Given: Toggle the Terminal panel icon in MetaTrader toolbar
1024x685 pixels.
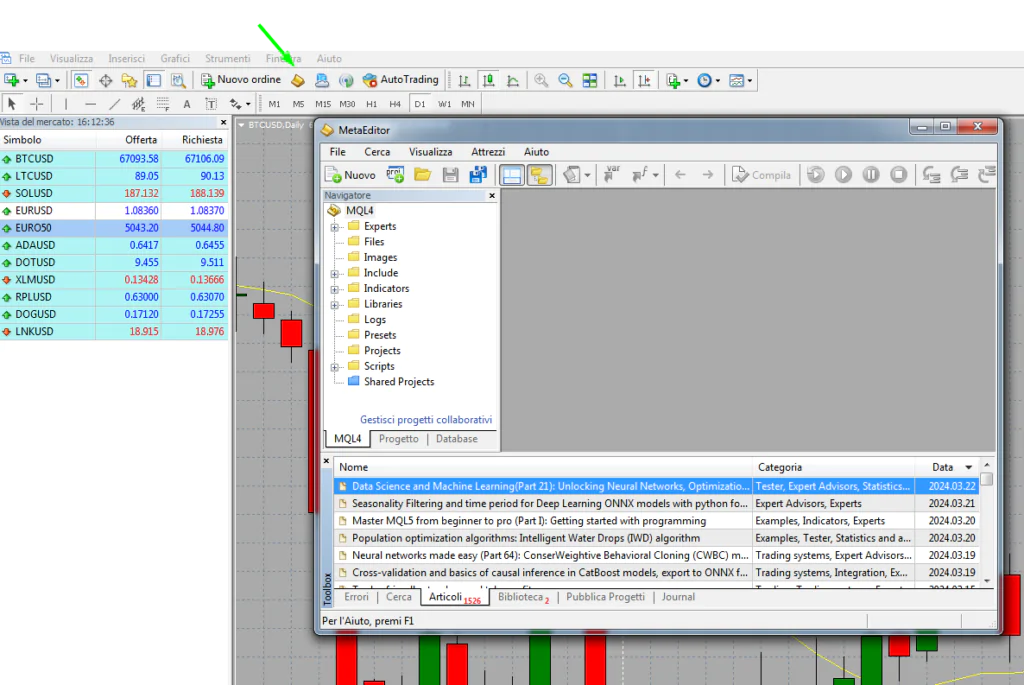Looking at the screenshot, I should pos(153,80).
